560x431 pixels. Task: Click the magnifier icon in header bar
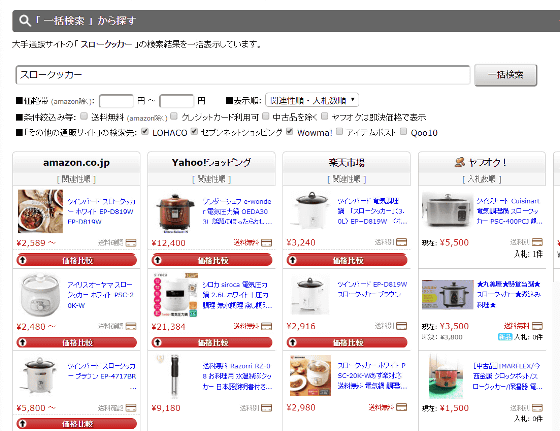point(24,20)
